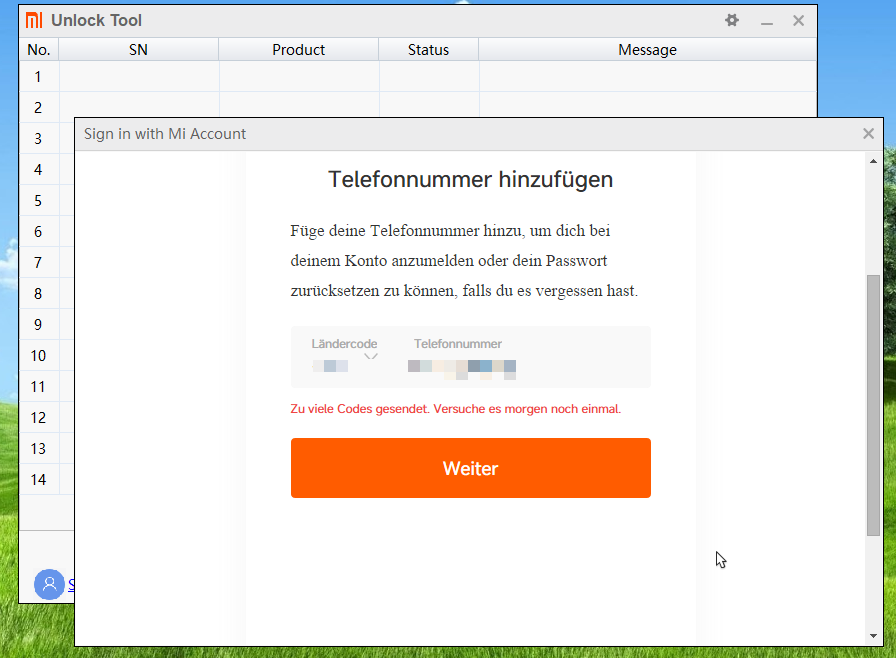Screen dimensions: 896x658
Task: Click the dialog vertical scrollbar thumb
Action: click(873, 405)
